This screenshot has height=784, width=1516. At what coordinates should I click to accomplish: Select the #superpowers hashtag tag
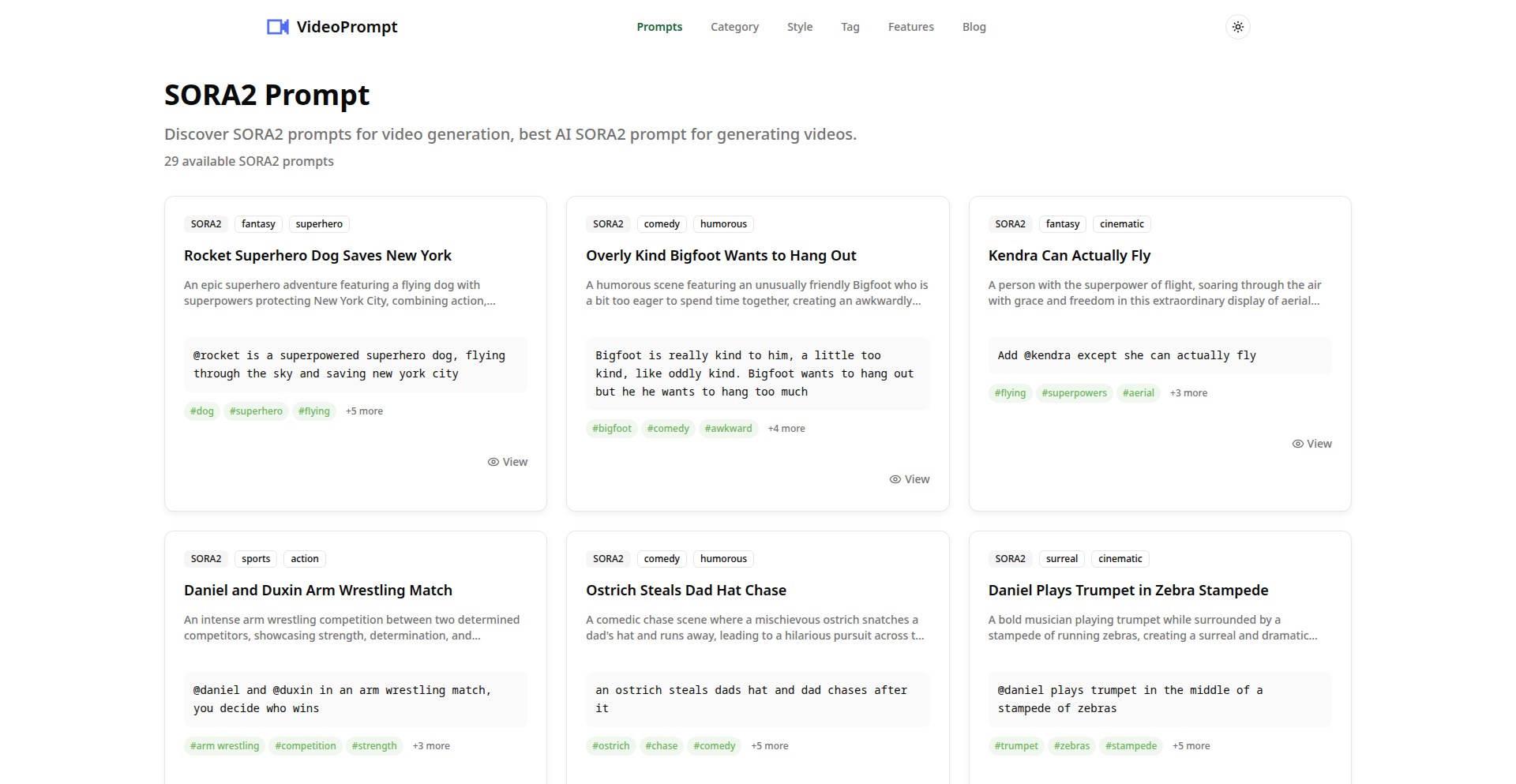click(1074, 393)
